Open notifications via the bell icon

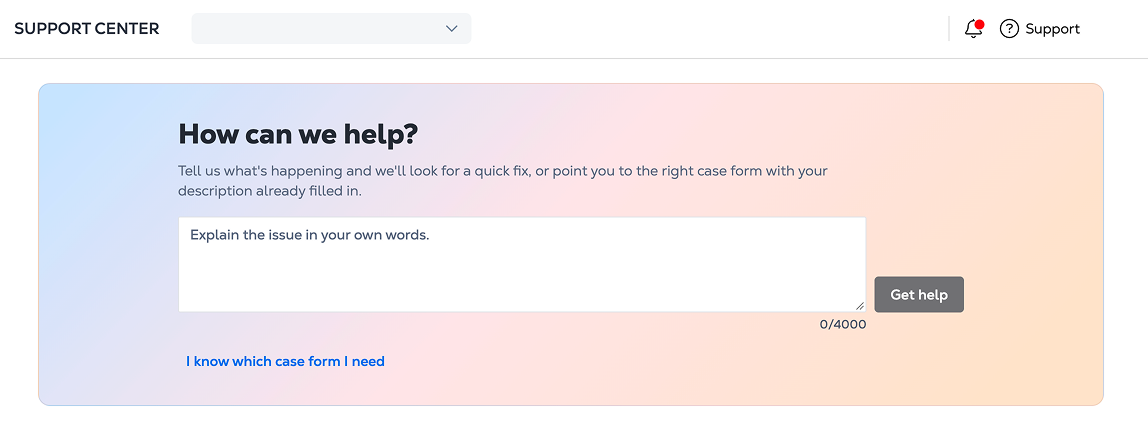[x=972, y=29]
